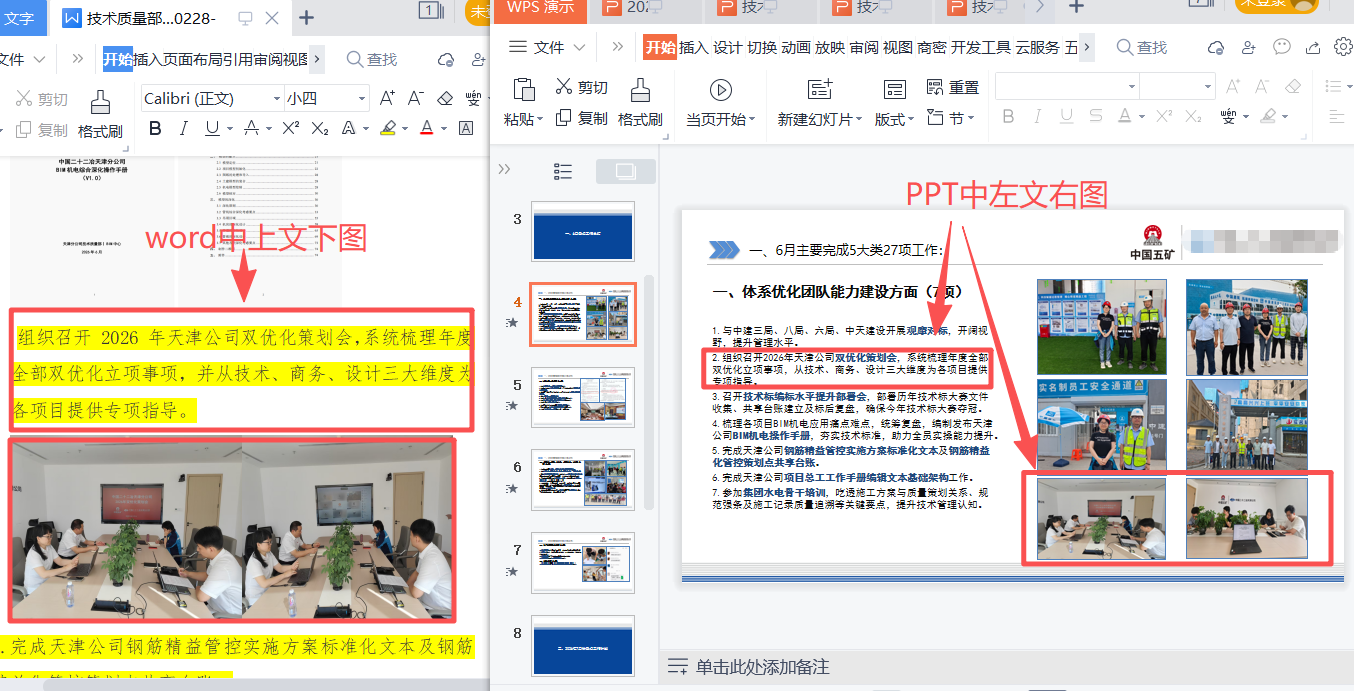Collapse the slide thumbnail panel

pyautogui.click(x=504, y=169)
